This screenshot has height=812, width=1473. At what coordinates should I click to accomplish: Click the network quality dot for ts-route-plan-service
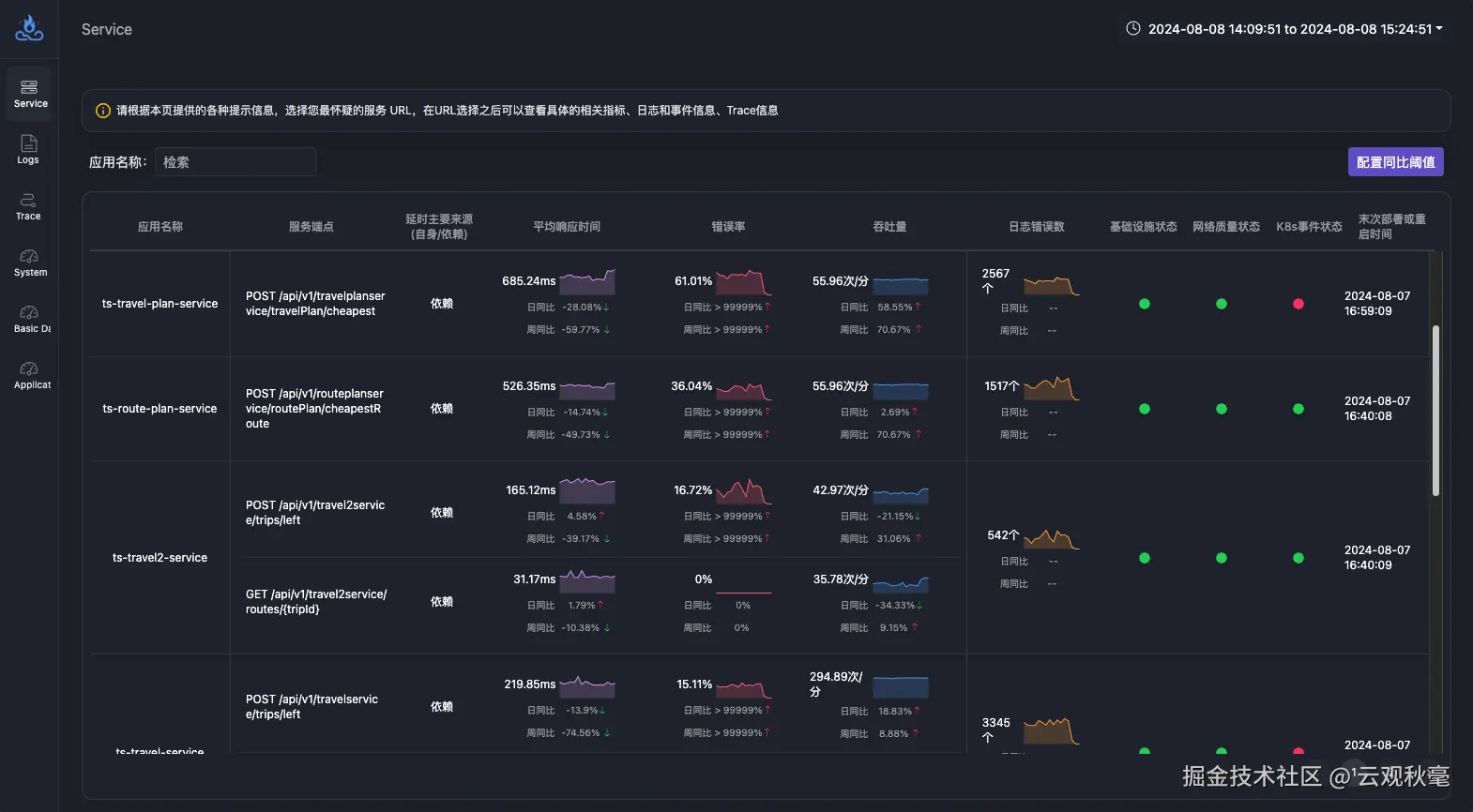(1222, 409)
